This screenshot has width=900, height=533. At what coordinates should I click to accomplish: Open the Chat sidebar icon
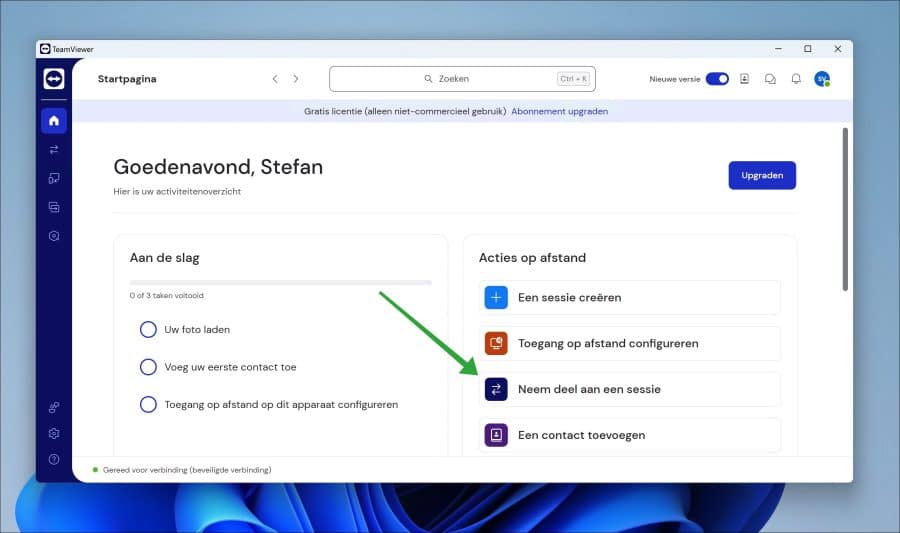[x=54, y=207]
